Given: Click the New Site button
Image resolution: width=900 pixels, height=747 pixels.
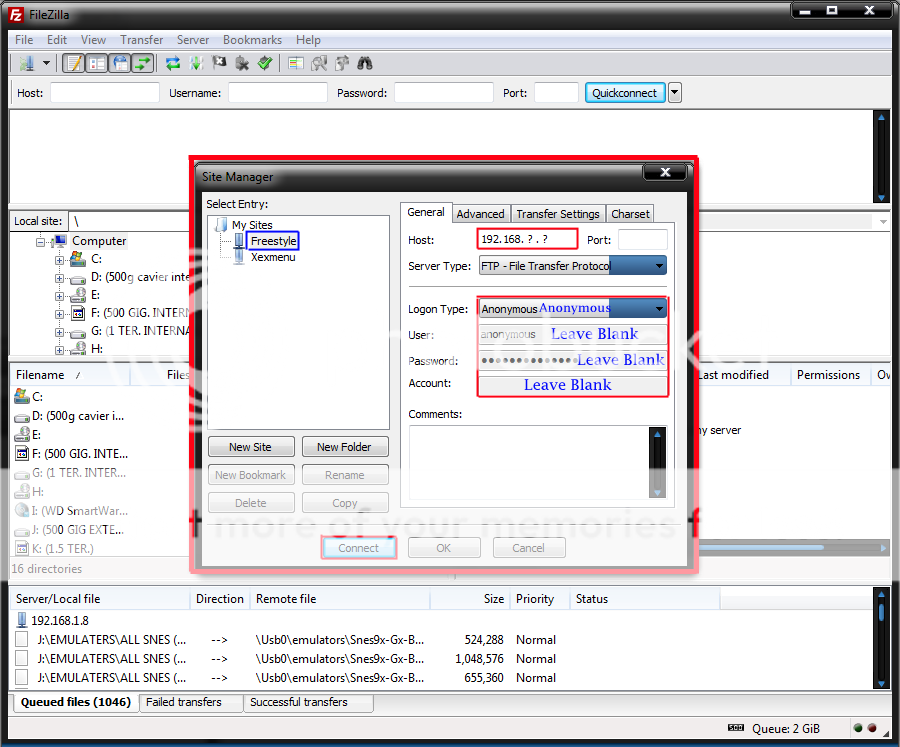Looking at the screenshot, I should coord(251,447).
